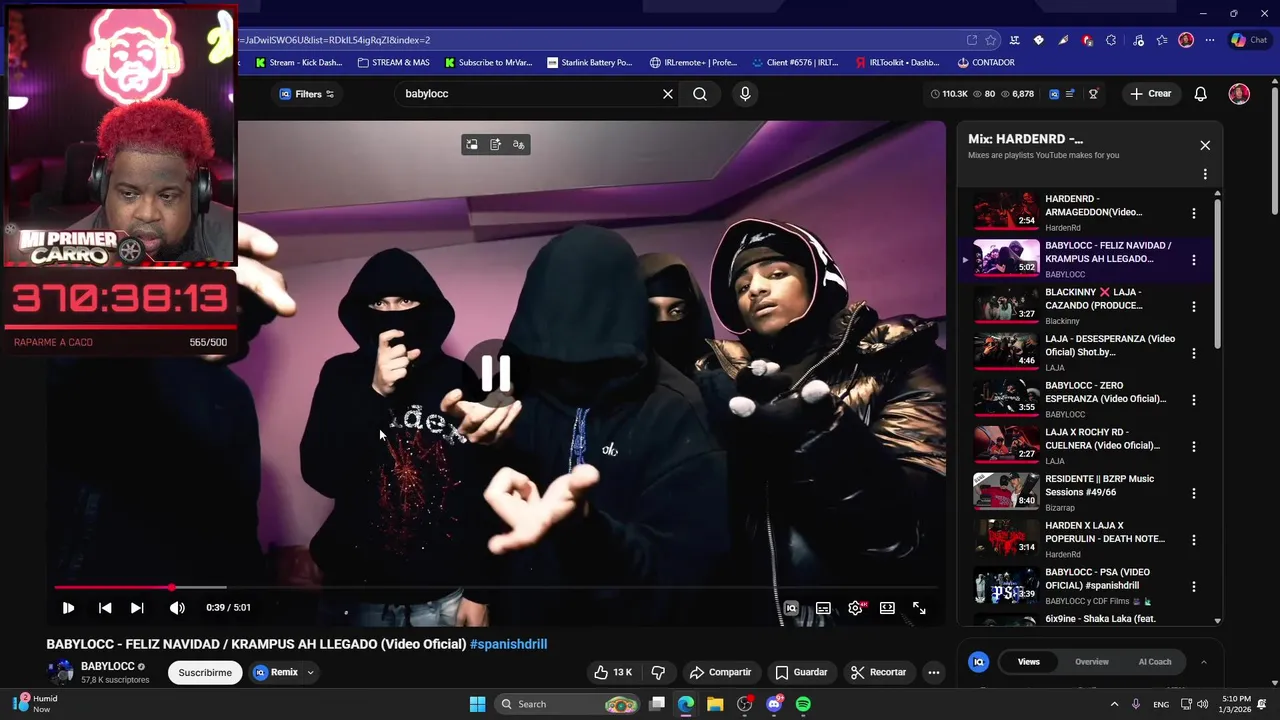
Task: Expand the Remix dropdown arrow
Action: pyautogui.click(x=311, y=672)
